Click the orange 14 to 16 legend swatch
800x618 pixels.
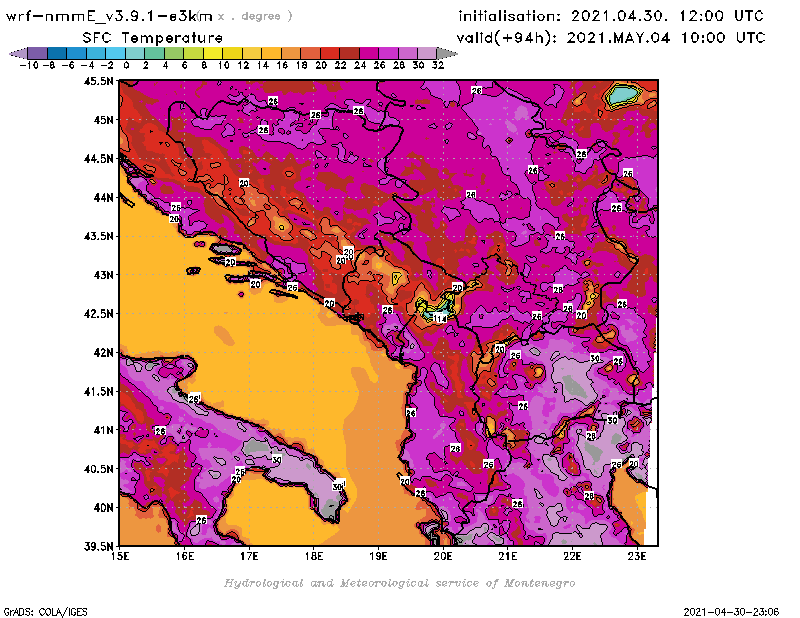pos(271,53)
